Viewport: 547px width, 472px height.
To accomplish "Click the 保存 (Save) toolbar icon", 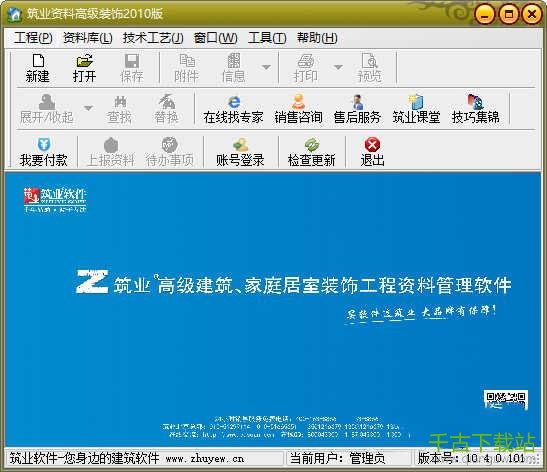I will coord(132,68).
